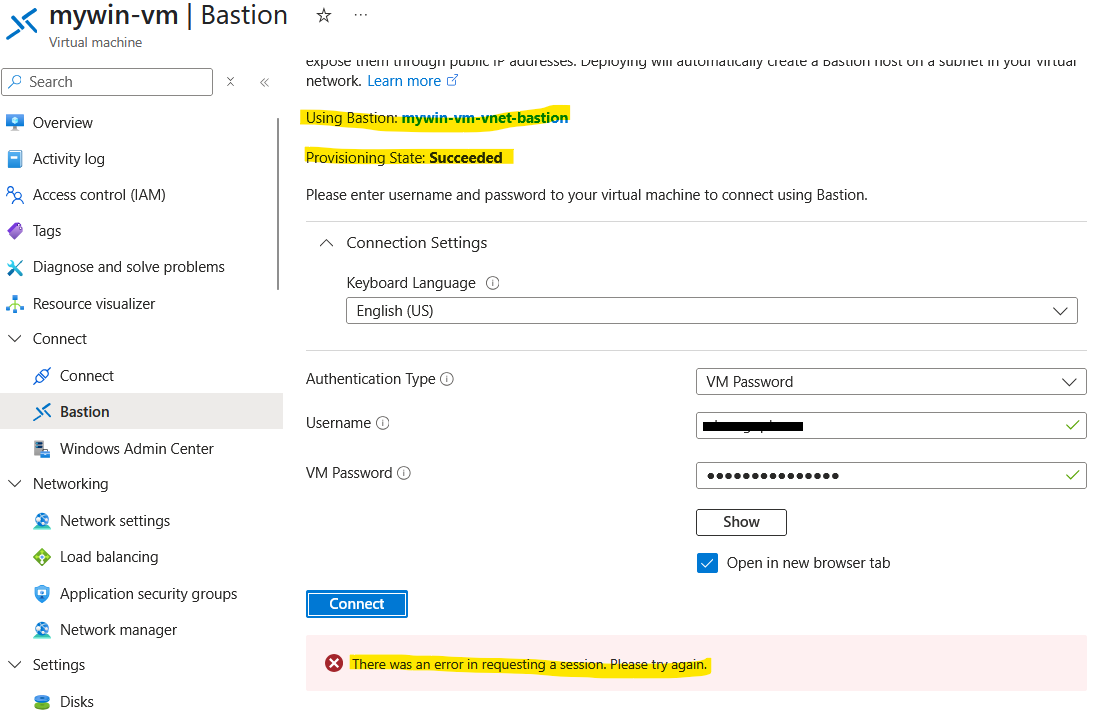
Task: Click the 'Provisioning State: Succeeded' text
Action: pyautogui.click(x=404, y=158)
